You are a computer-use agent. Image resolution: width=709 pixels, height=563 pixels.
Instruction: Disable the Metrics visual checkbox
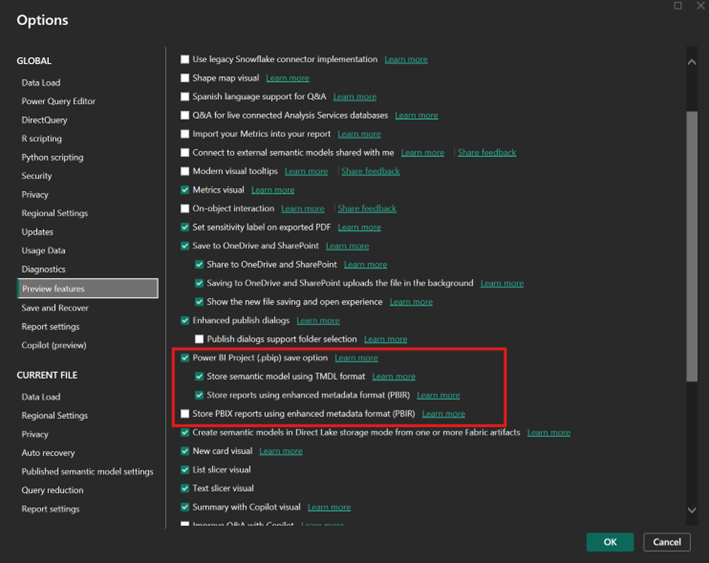click(185, 190)
